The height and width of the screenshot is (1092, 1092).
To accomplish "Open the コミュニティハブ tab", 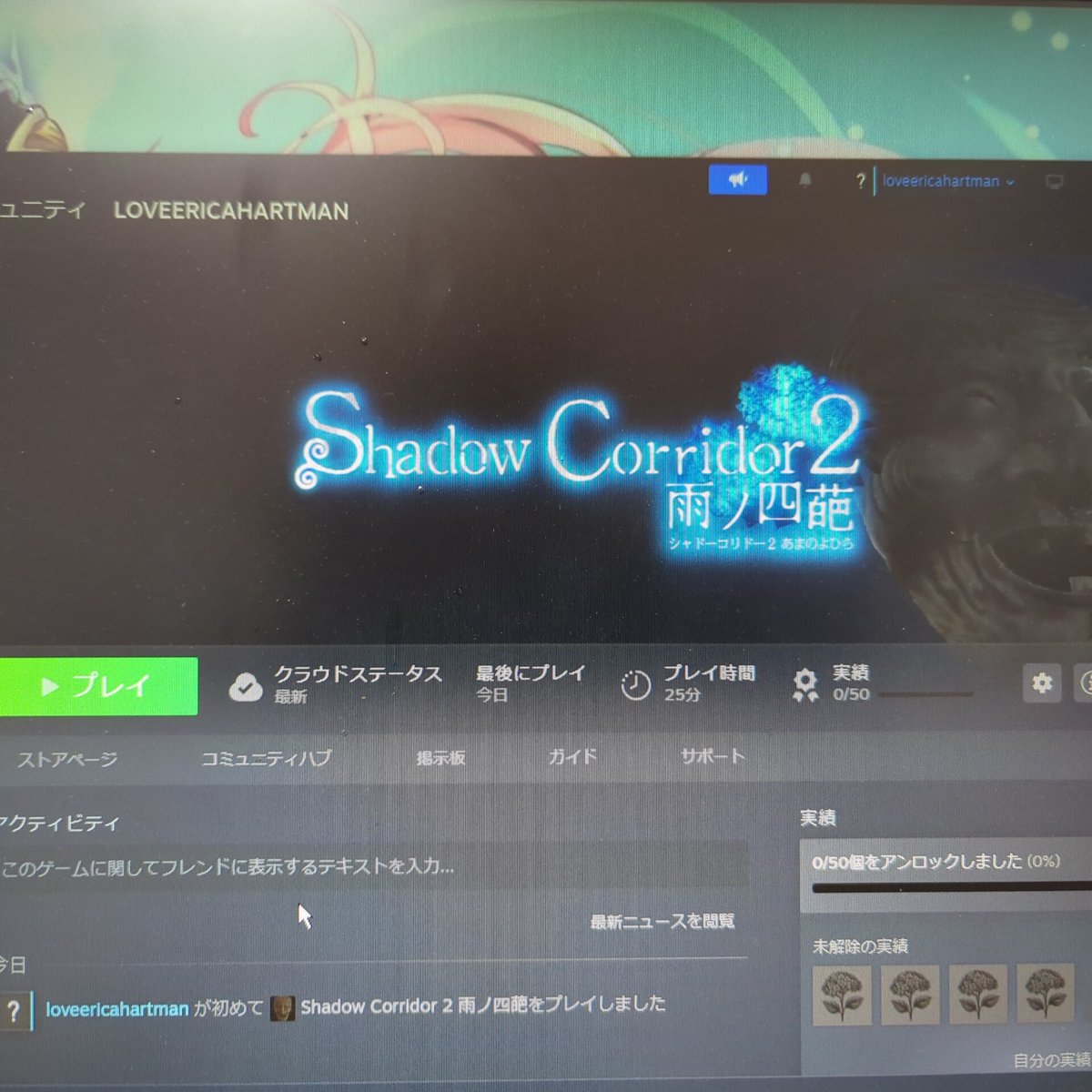I will point(266,758).
